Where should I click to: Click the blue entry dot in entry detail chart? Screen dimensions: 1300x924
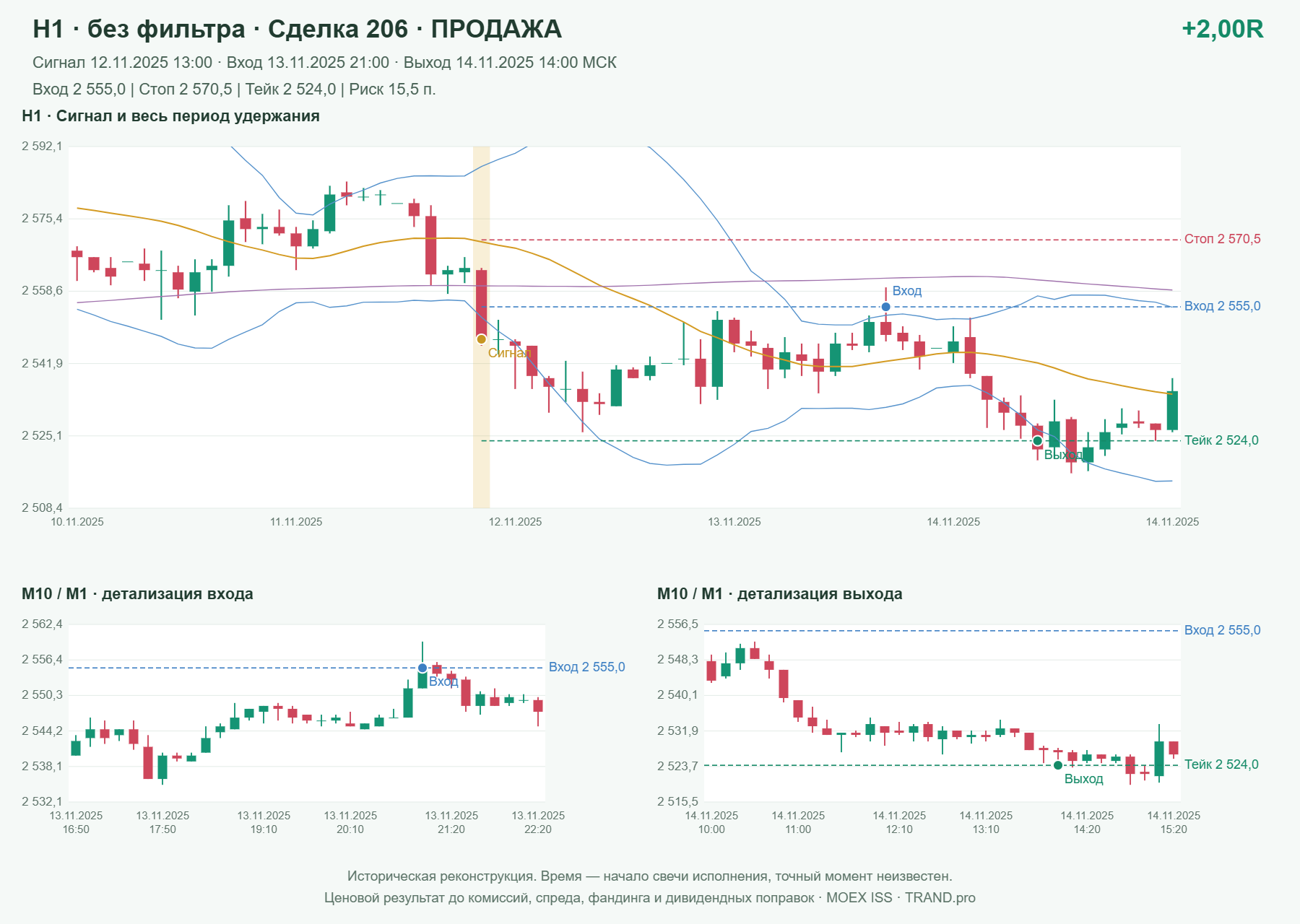[422, 668]
